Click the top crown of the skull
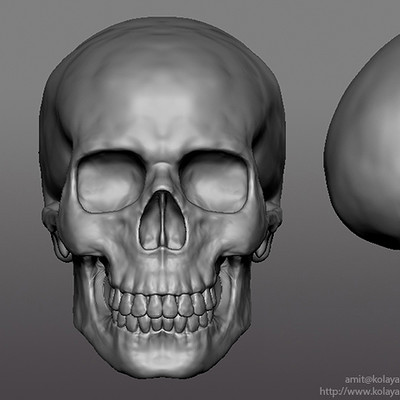Screen dimensions: 400x400 point(162,37)
